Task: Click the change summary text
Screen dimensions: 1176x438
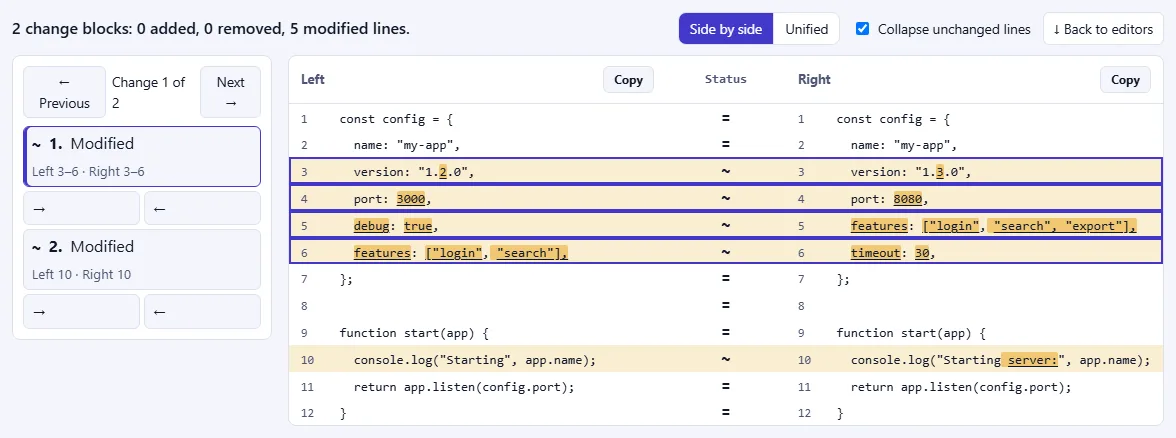Action: pos(211,29)
